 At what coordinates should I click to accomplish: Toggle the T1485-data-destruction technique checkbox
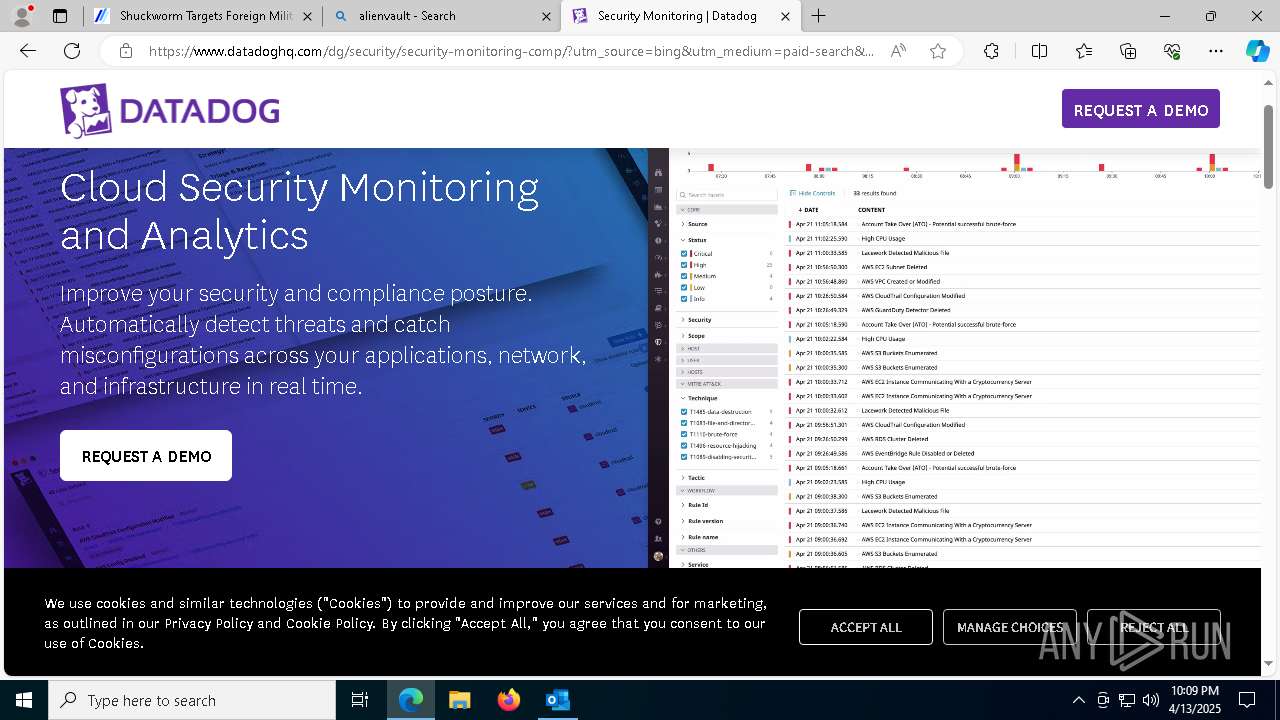(684, 412)
